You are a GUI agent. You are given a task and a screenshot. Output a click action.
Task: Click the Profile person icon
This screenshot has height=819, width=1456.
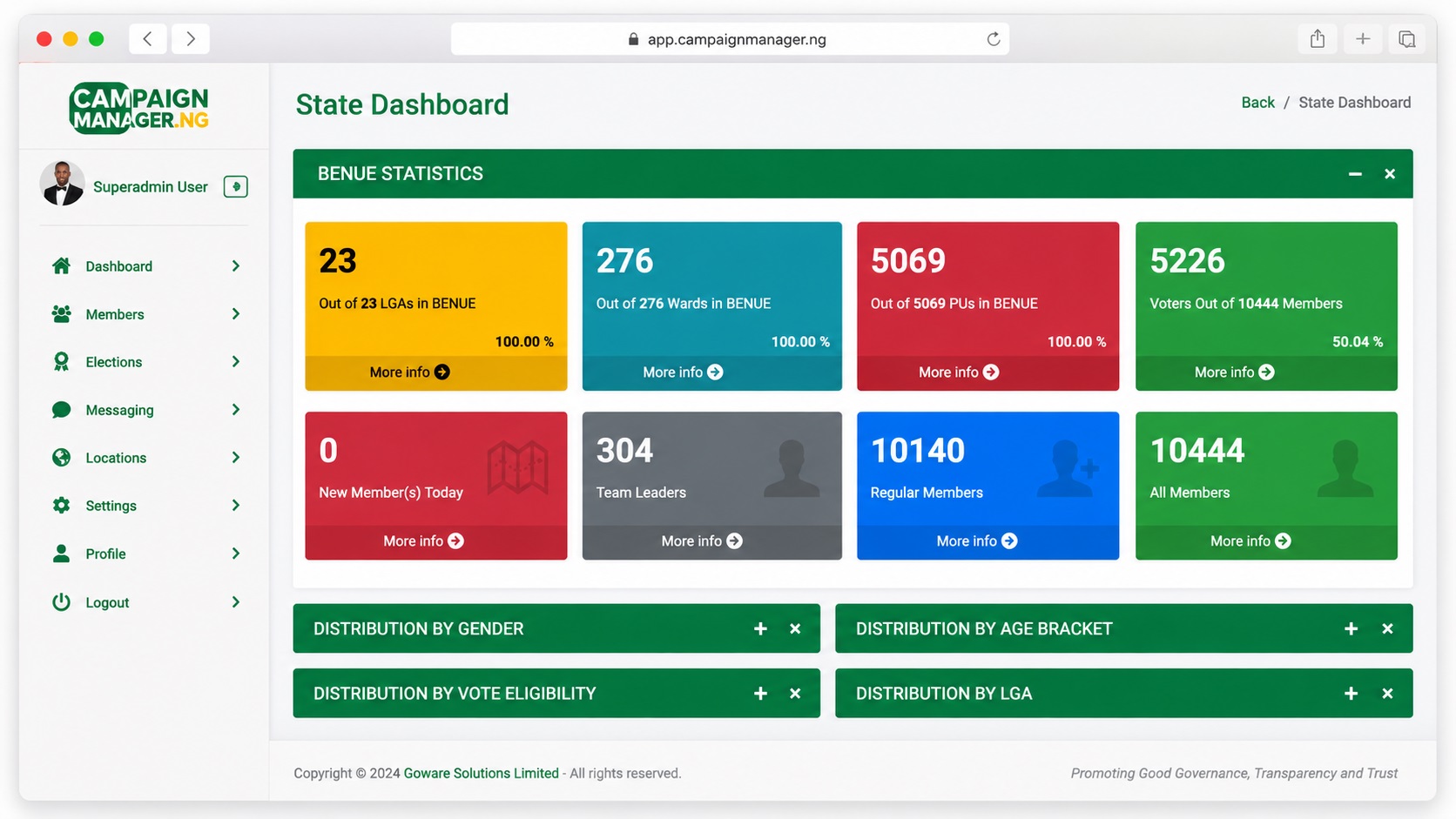click(x=61, y=553)
